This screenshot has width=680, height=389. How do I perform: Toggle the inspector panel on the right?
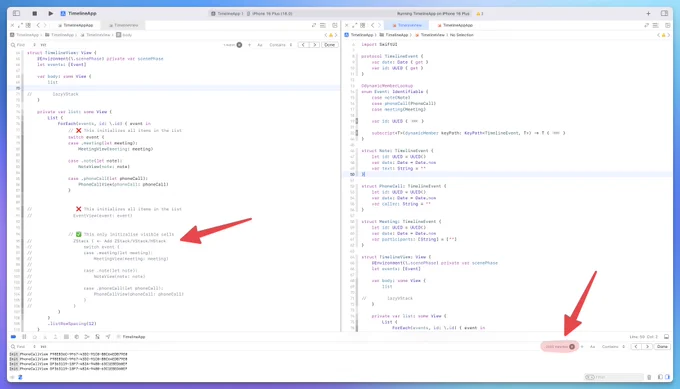664,13
